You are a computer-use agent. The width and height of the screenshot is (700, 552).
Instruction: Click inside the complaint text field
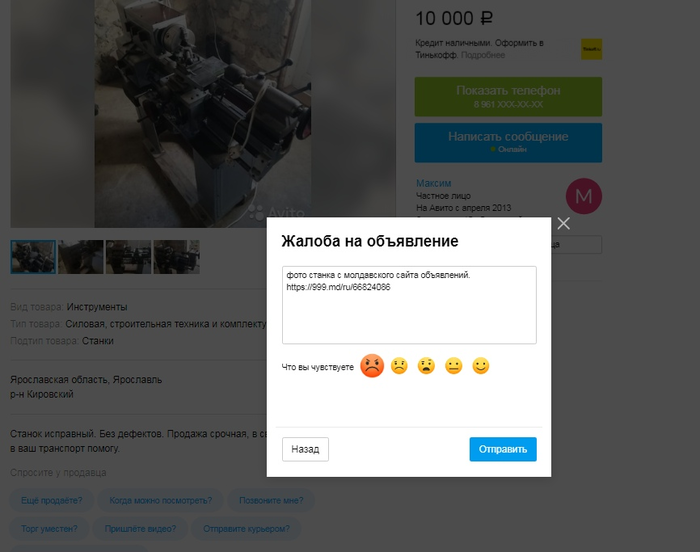point(409,305)
